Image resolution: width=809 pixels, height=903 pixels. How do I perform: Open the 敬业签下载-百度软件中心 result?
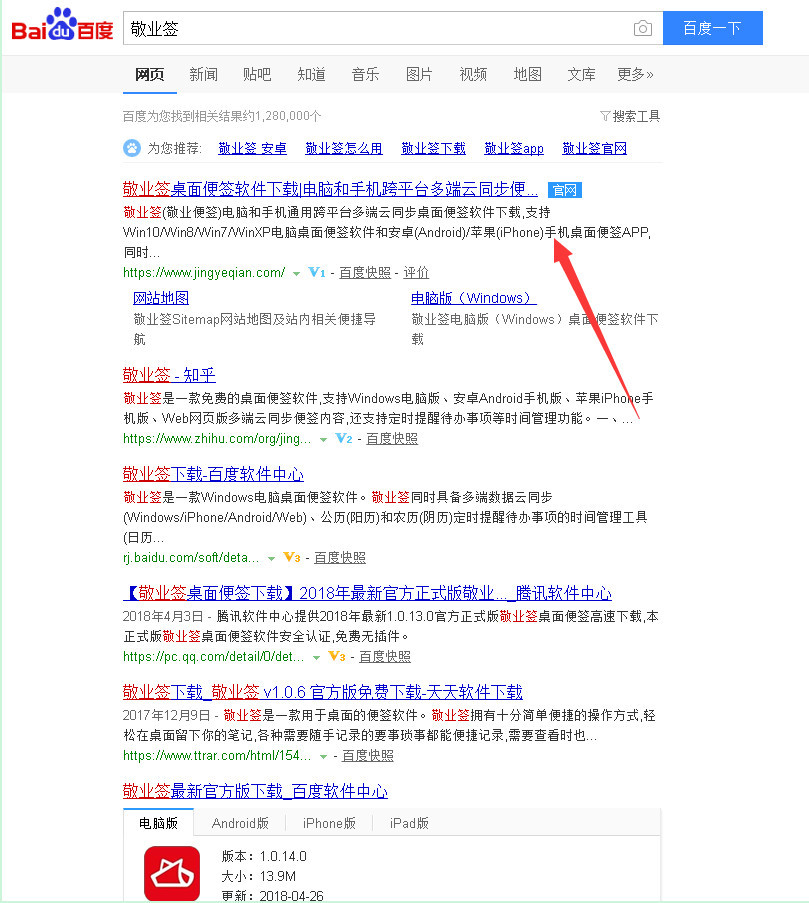pos(213,474)
